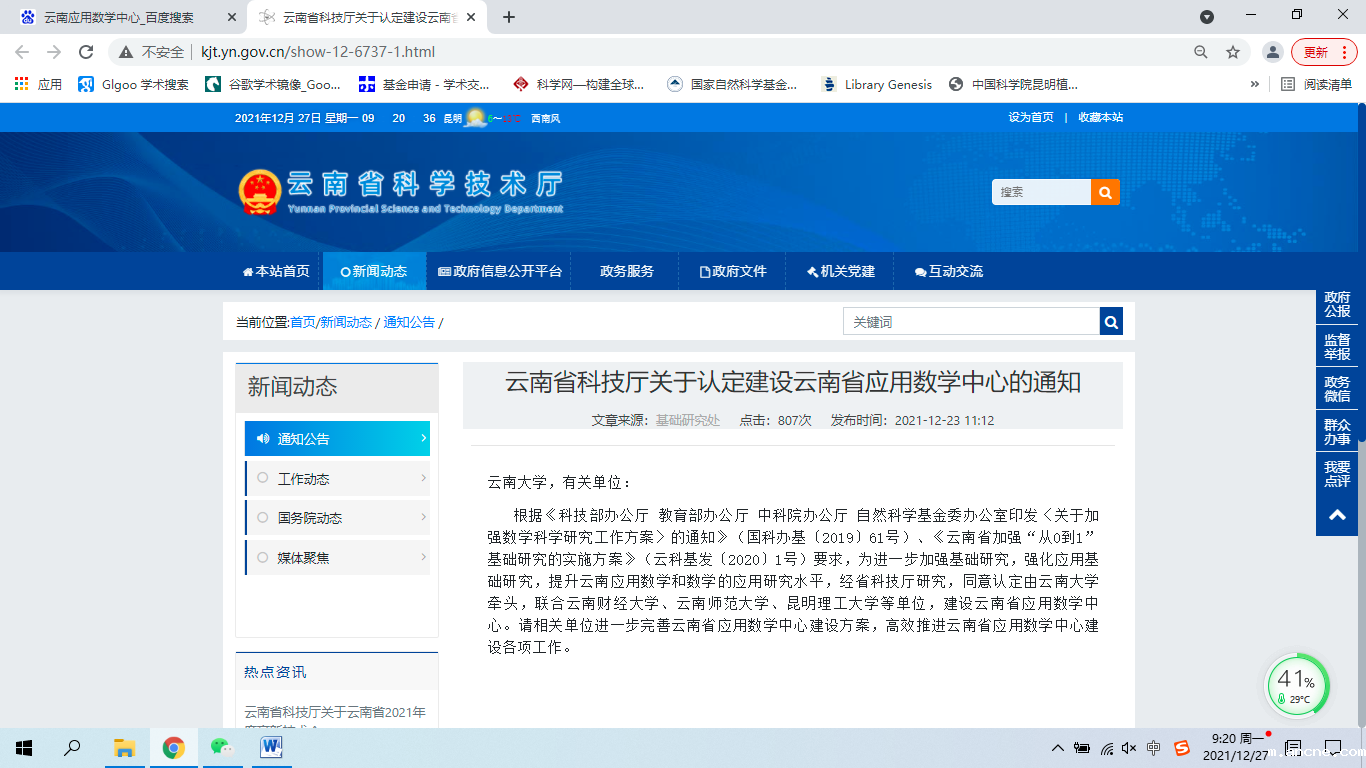This screenshot has height=768, width=1366.
Task: Open a new browser tab
Action: [x=509, y=17]
